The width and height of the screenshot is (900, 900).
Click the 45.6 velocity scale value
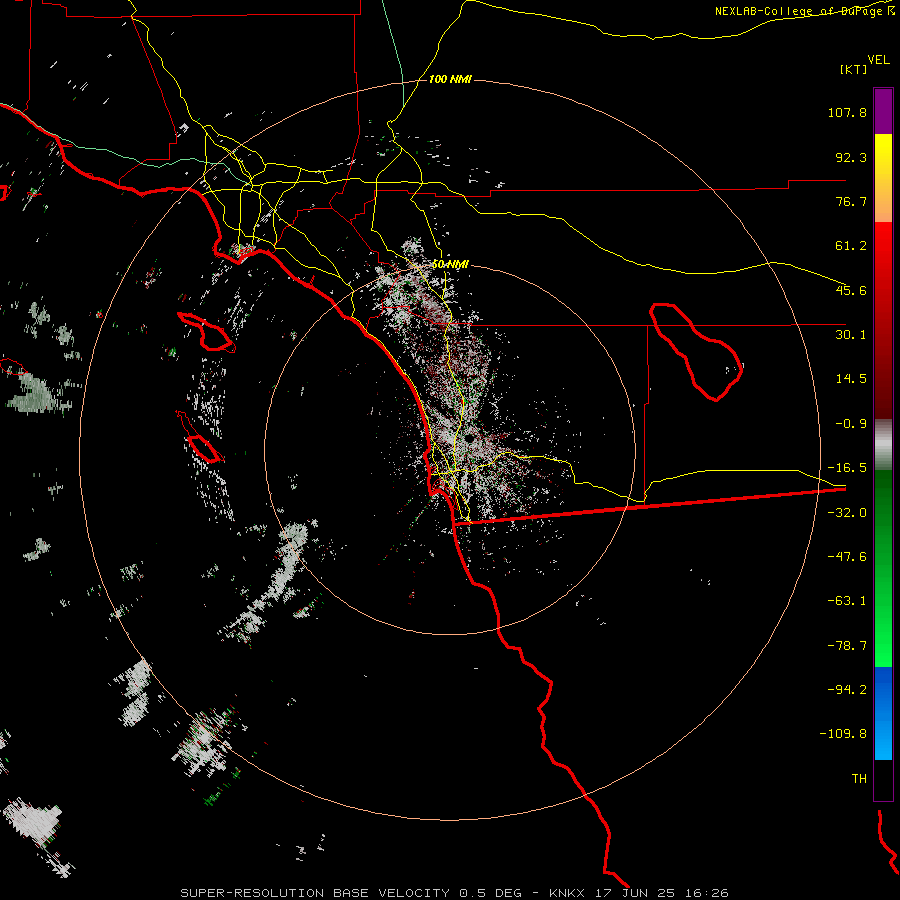pos(851,290)
